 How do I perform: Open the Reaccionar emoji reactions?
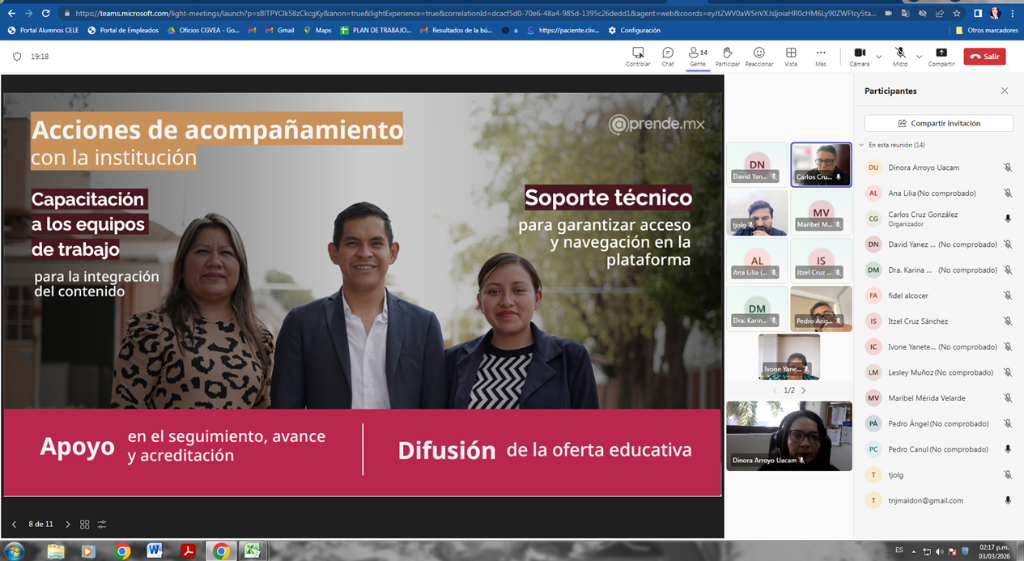click(759, 56)
